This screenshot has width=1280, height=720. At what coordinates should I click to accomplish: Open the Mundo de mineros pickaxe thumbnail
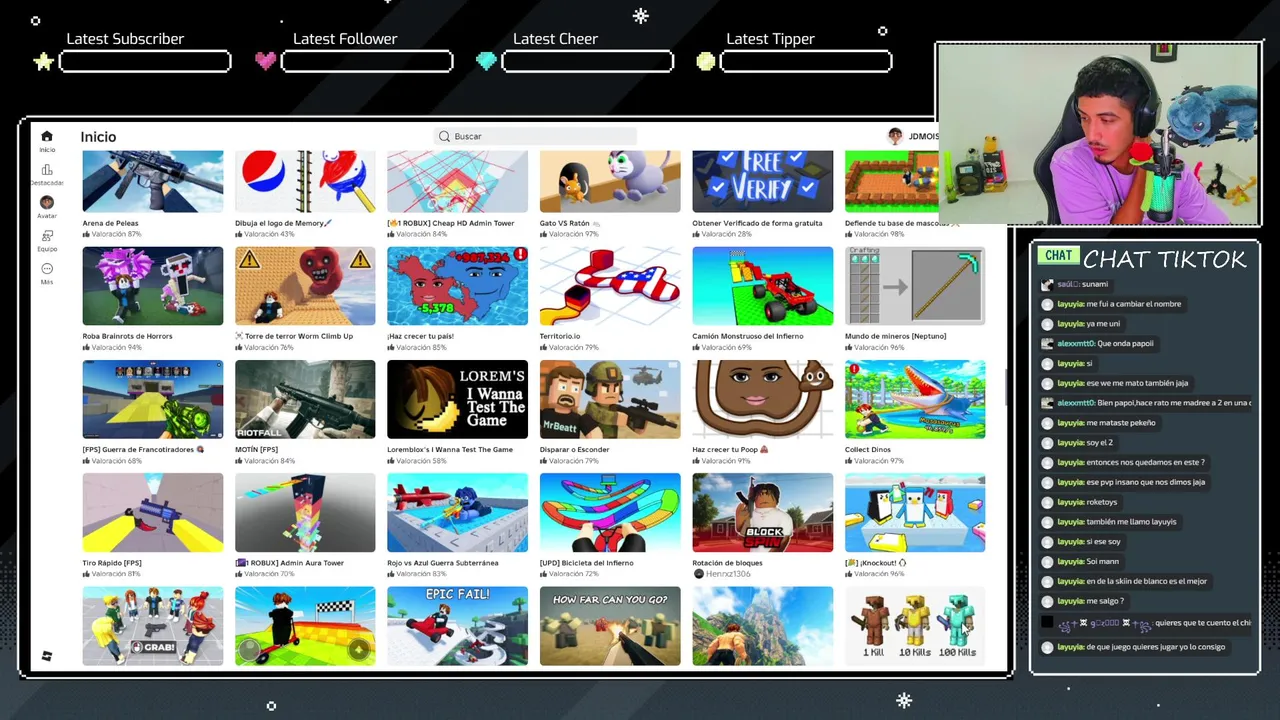(915, 286)
